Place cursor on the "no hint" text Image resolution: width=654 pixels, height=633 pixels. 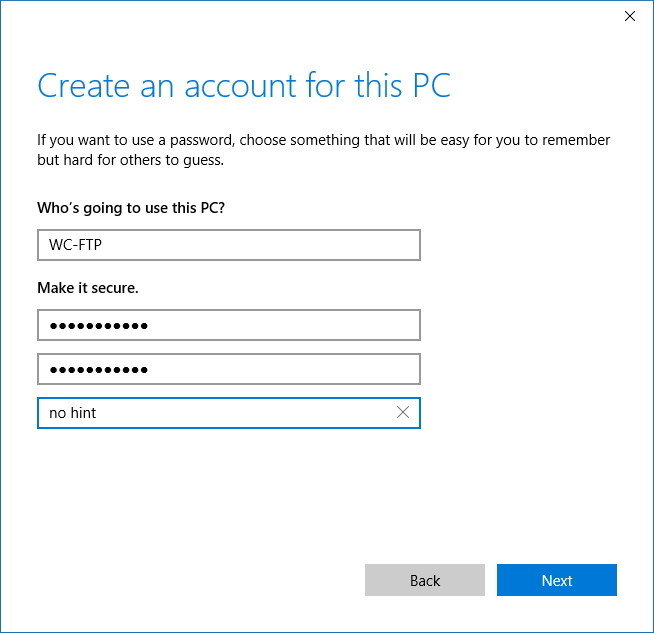[x=72, y=412]
